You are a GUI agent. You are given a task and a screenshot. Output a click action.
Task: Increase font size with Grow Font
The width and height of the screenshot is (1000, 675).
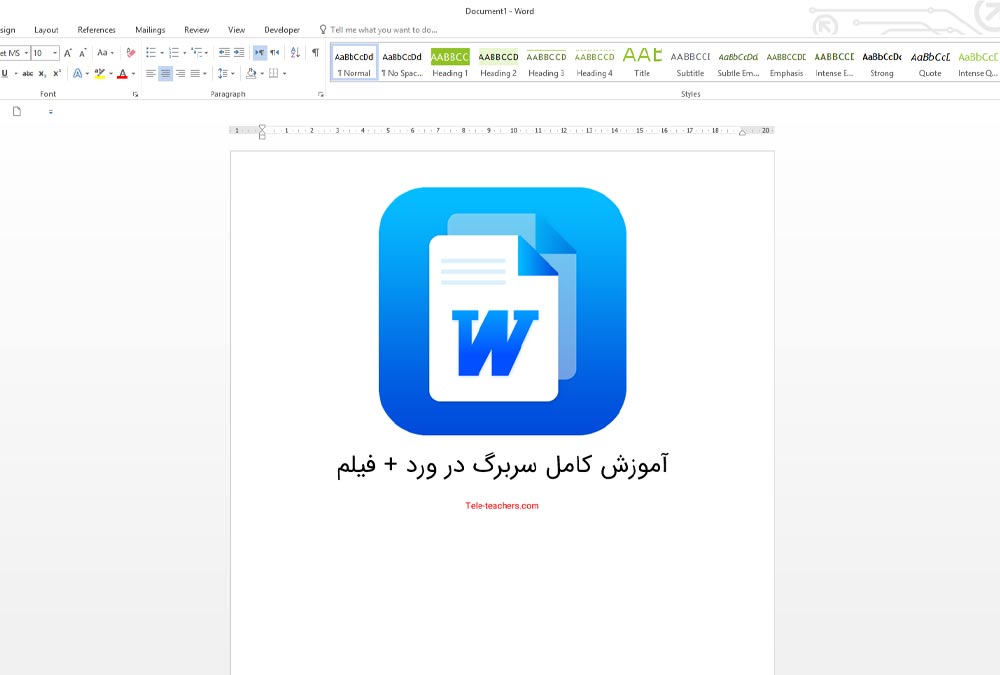pos(68,53)
